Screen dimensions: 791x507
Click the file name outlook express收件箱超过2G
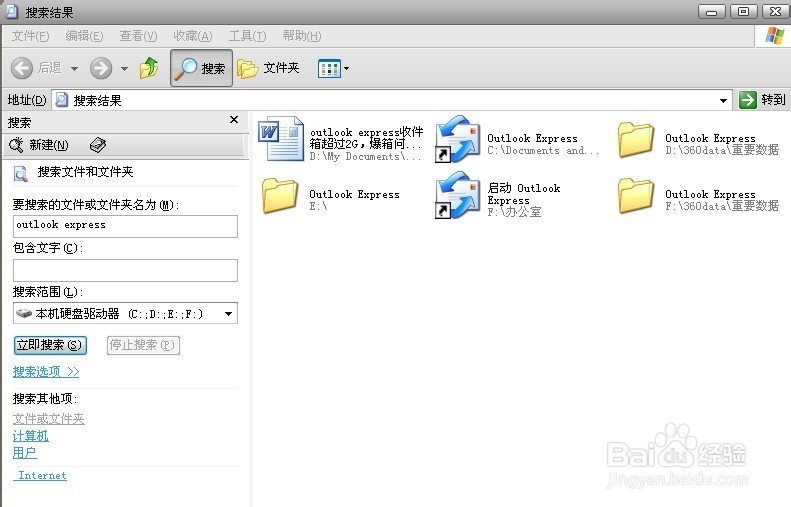[367, 138]
